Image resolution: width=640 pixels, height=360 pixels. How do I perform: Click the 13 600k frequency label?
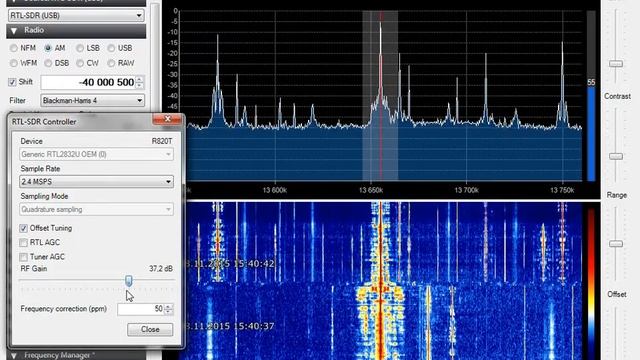(275, 190)
